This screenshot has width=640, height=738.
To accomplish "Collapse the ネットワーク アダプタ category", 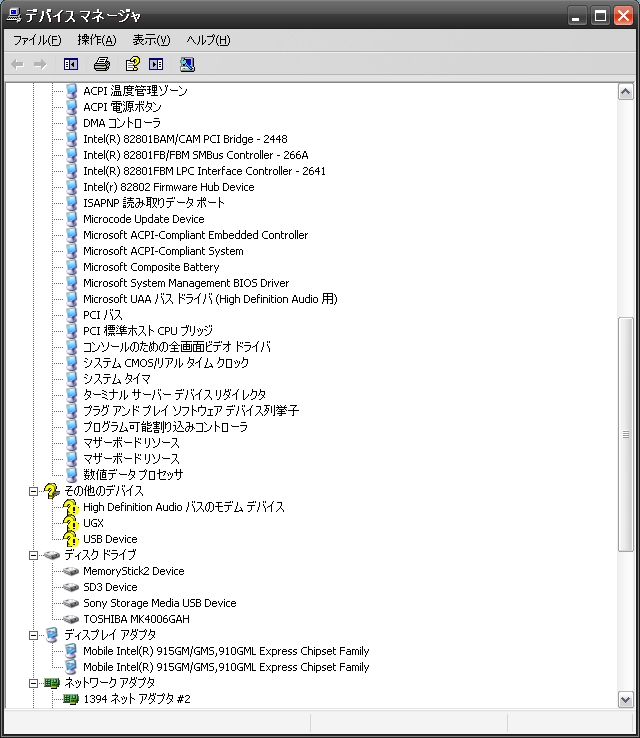I will (x=33, y=683).
